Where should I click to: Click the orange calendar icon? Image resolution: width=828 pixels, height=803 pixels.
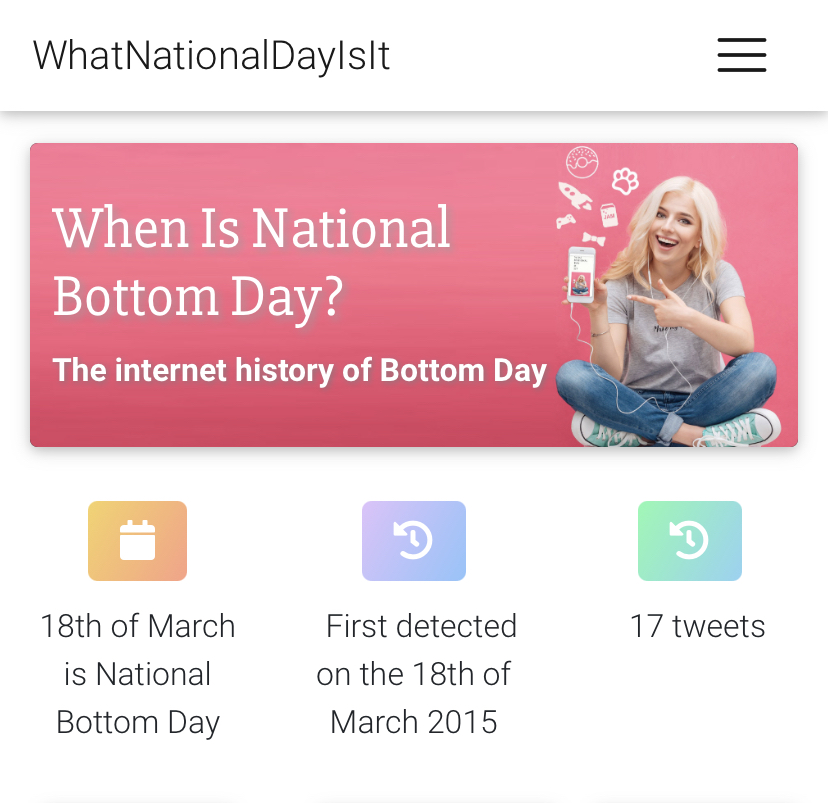coord(137,541)
